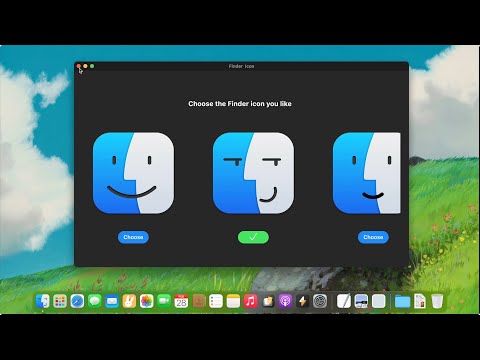Launch Music from the Dock

(x=251, y=301)
